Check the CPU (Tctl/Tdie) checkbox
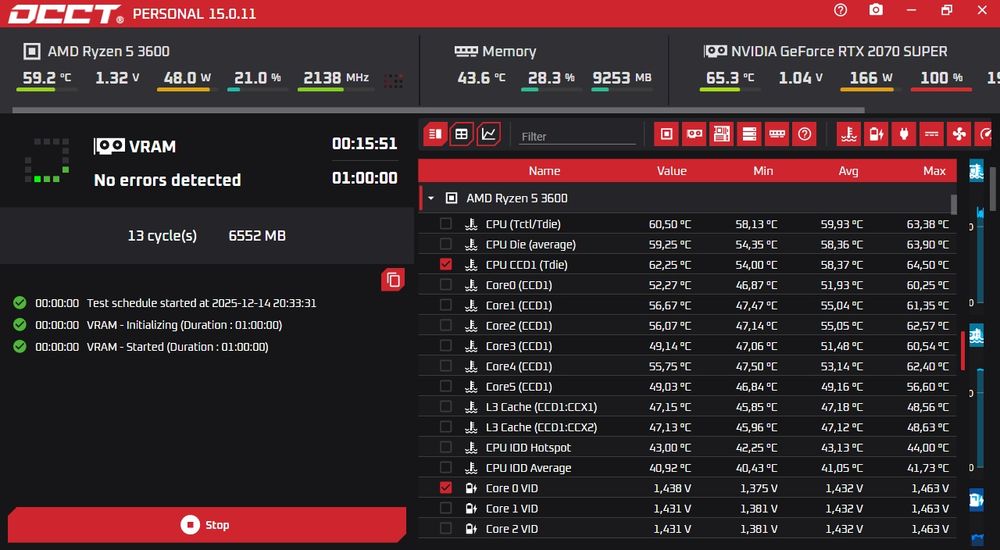 446,223
